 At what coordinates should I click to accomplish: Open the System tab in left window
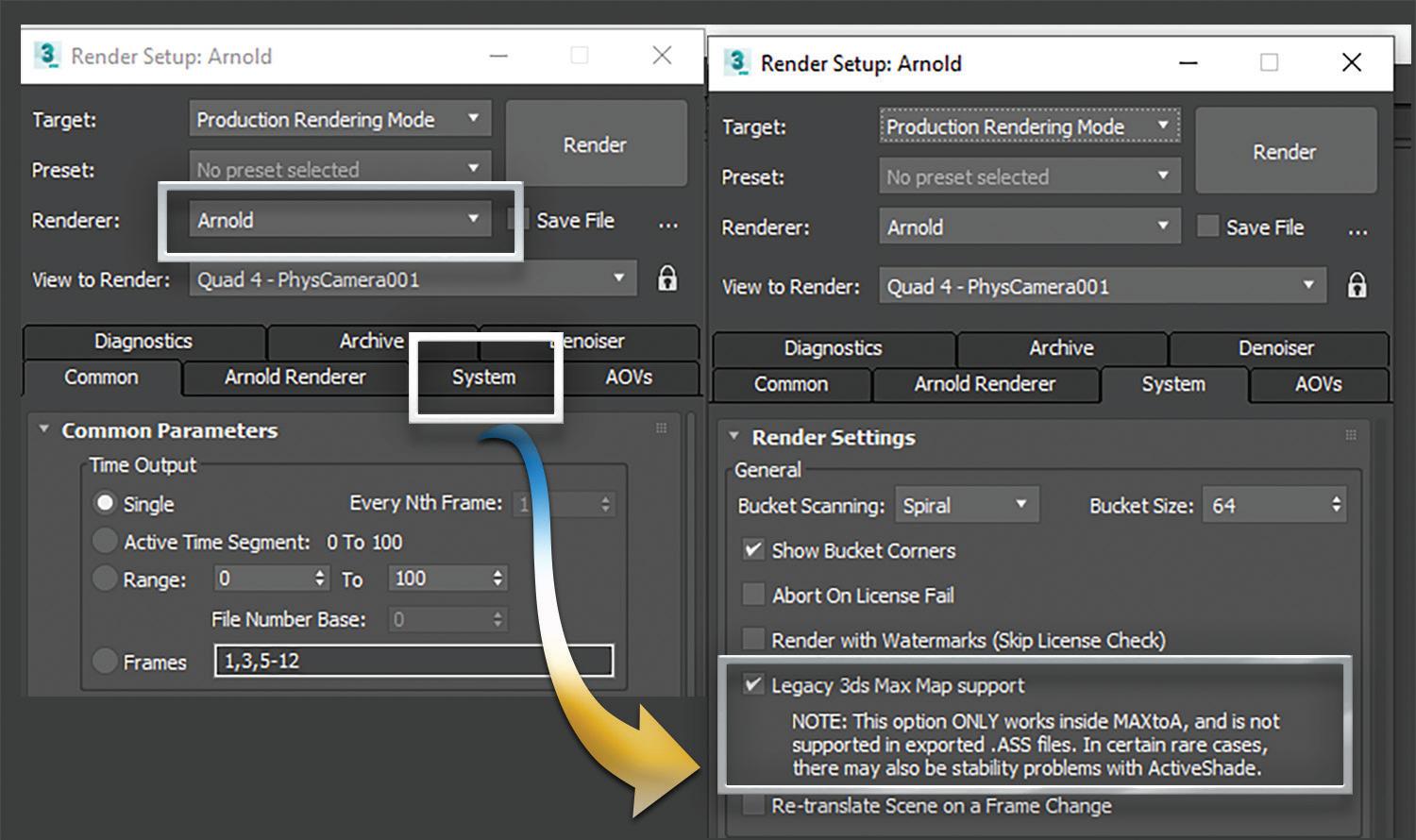point(483,377)
